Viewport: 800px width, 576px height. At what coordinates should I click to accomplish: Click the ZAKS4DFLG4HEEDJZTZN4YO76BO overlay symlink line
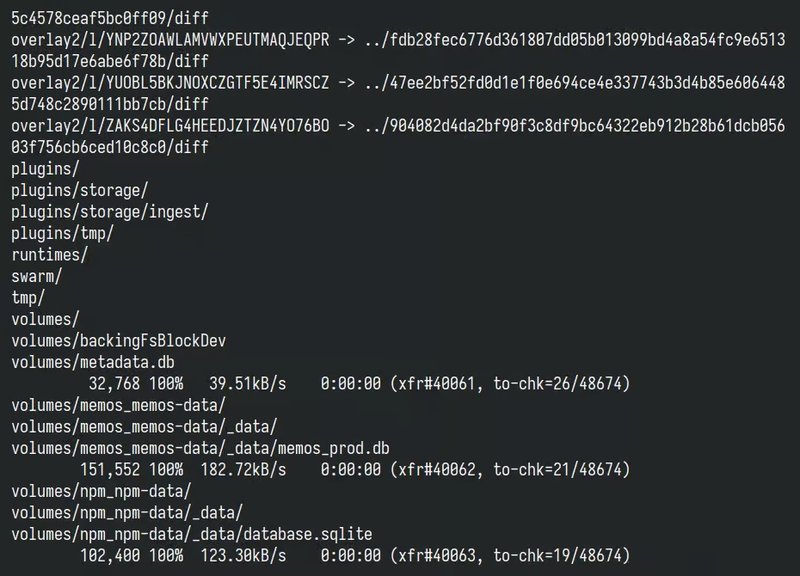click(170, 126)
